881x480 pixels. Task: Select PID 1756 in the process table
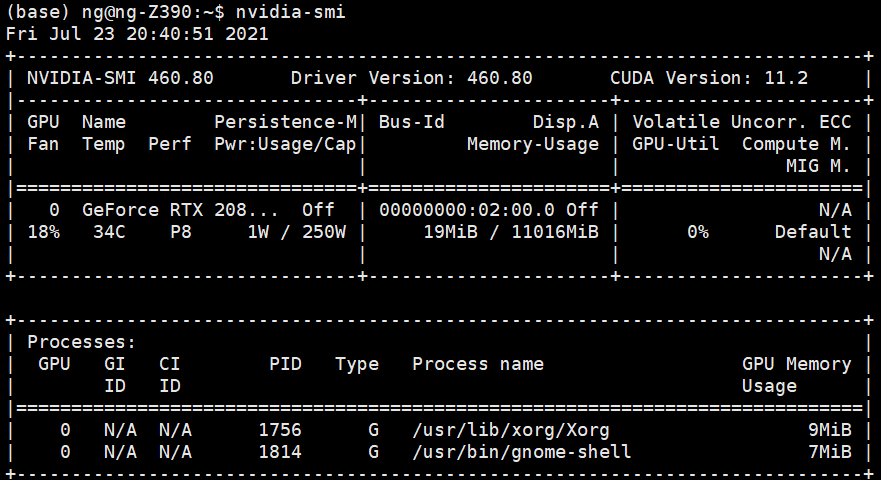[x=279, y=430]
